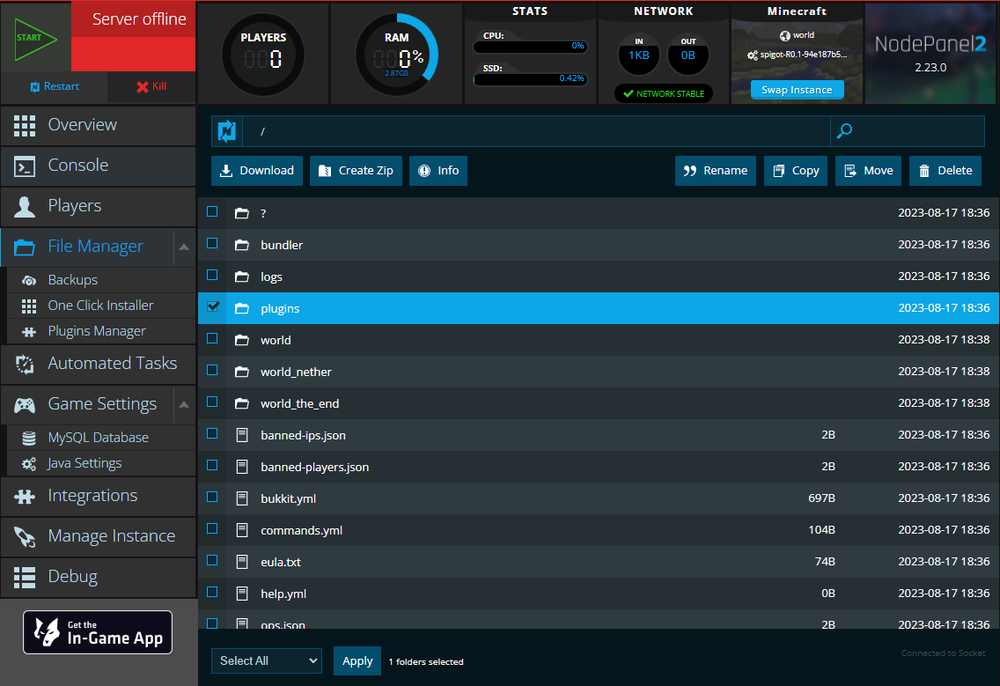
Task: Click the Debug sidebar icon
Action: tap(25, 577)
